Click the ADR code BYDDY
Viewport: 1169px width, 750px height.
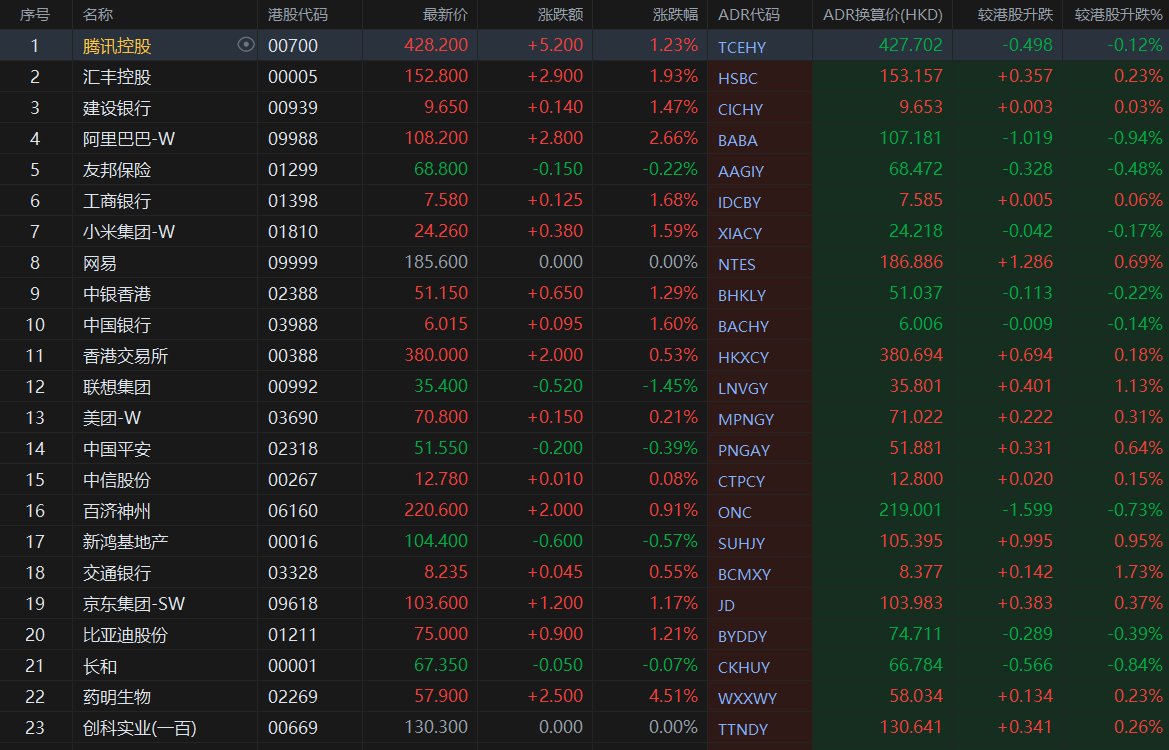(743, 637)
